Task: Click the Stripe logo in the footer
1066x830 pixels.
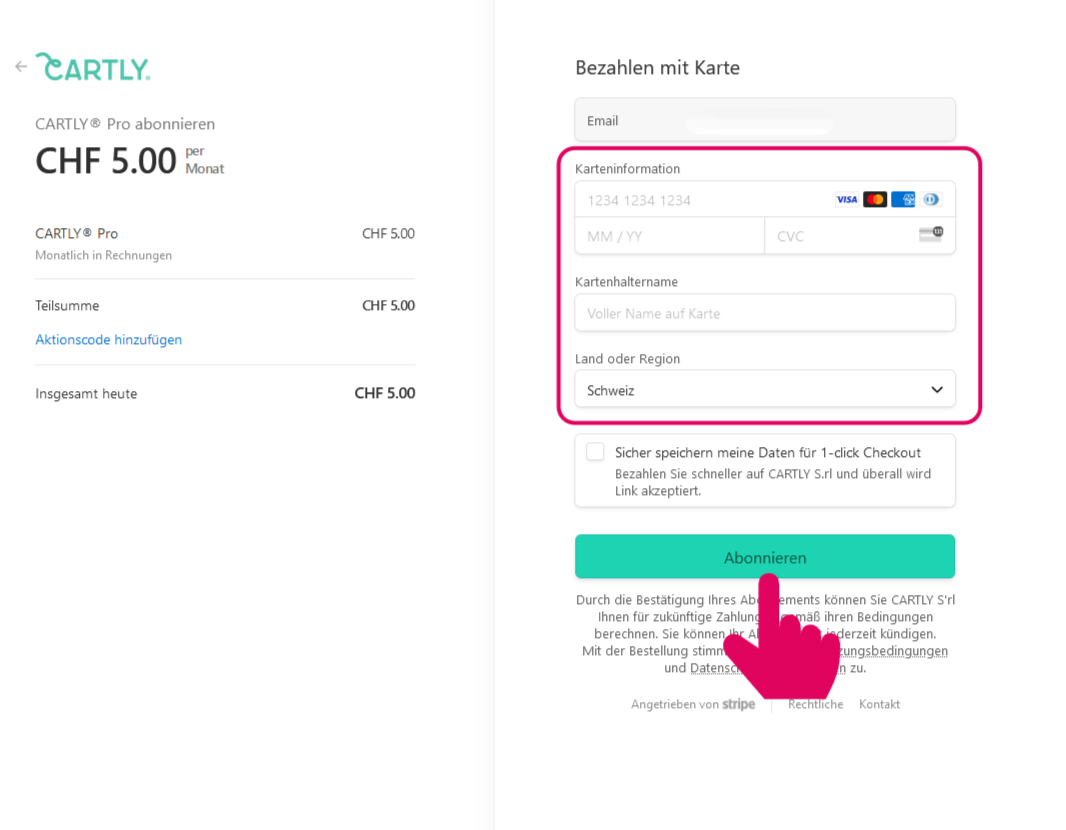Action: [x=739, y=704]
